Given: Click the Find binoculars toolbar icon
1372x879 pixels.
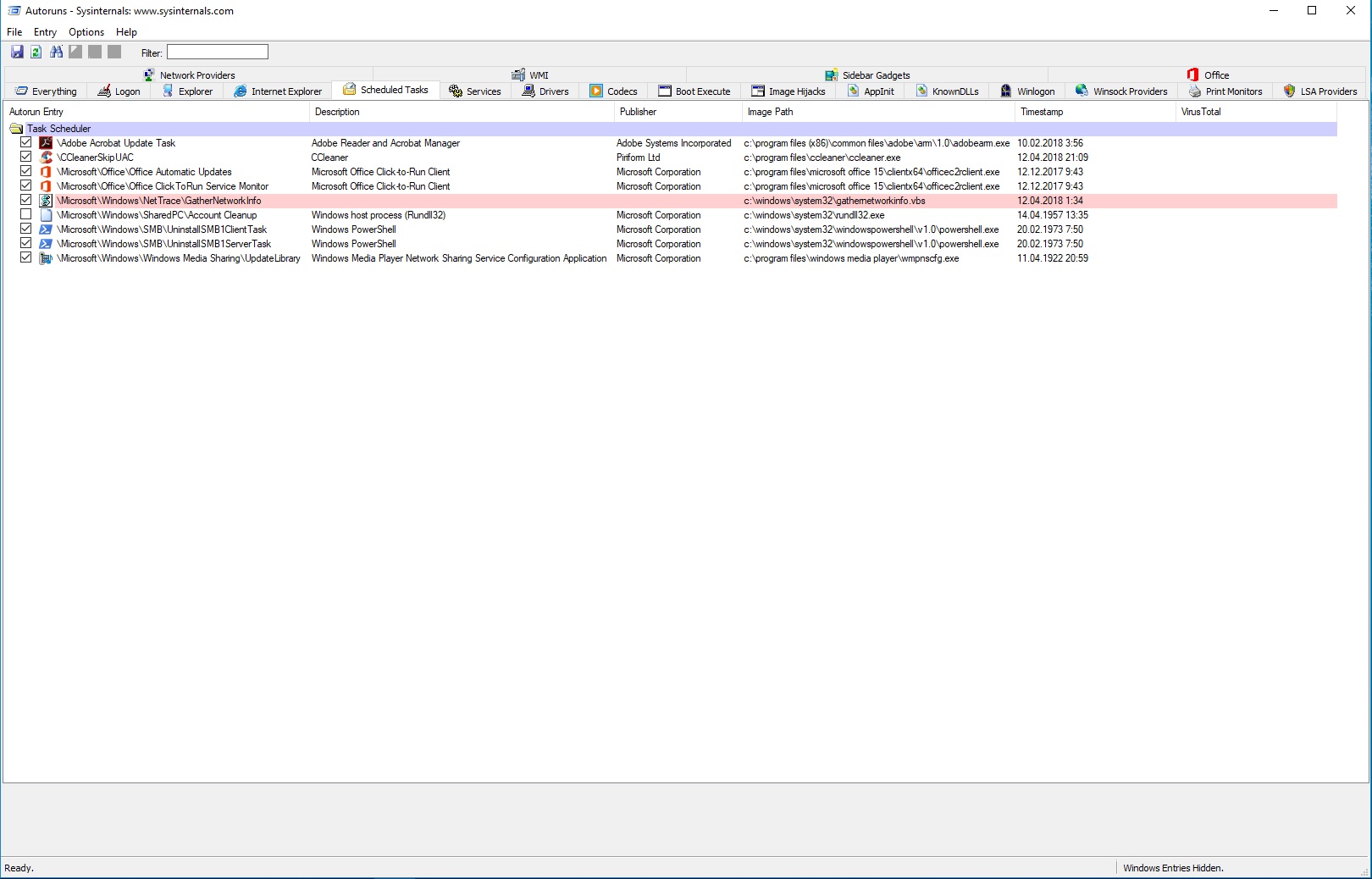Looking at the screenshot, I should tap(56, 53).
